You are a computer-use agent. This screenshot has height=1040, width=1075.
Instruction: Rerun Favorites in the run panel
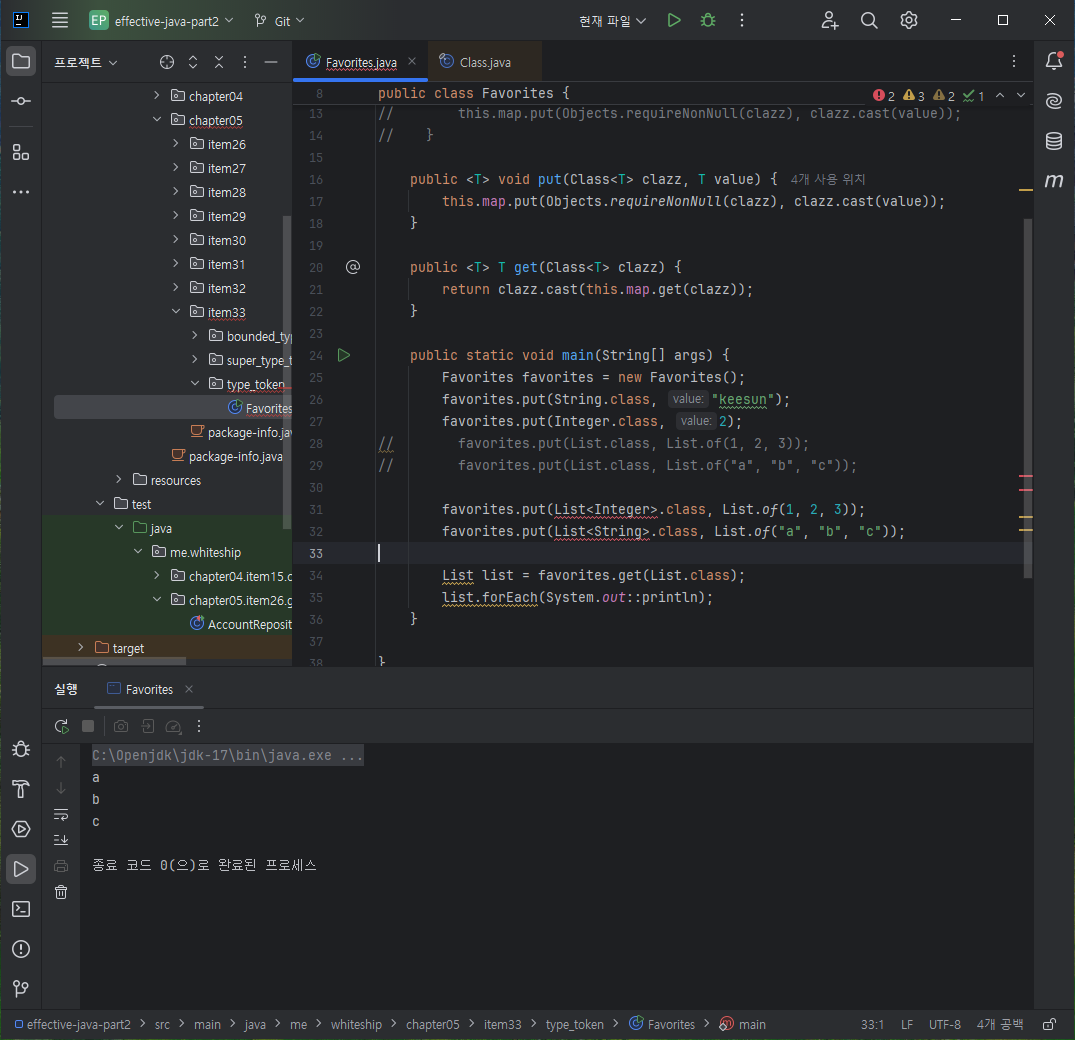point(62,726)
